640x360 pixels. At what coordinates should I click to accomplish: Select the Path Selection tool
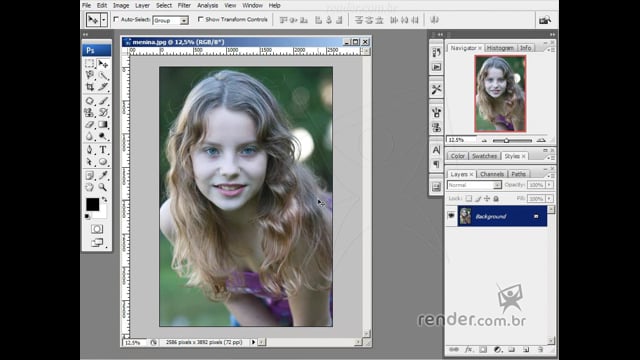pyautogui.click(x=90, y=162)
